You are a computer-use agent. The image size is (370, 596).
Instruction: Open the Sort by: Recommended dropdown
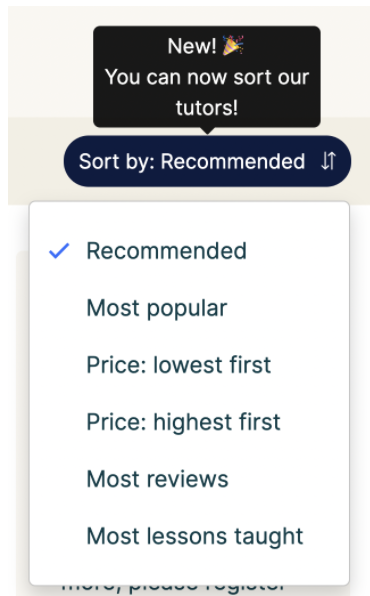click(207, 161)
